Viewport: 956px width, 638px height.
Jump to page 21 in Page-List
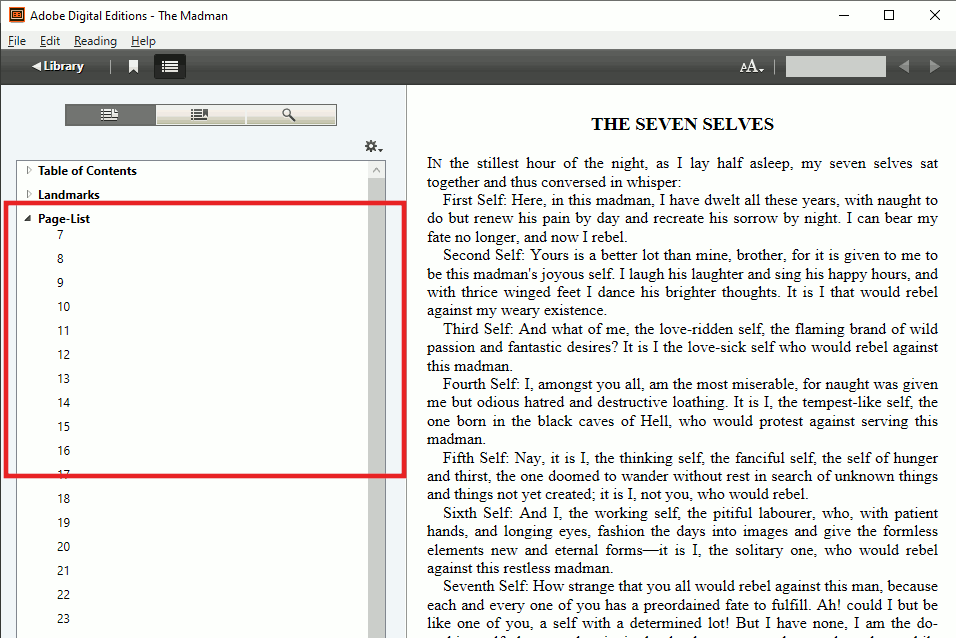point(63,570)
